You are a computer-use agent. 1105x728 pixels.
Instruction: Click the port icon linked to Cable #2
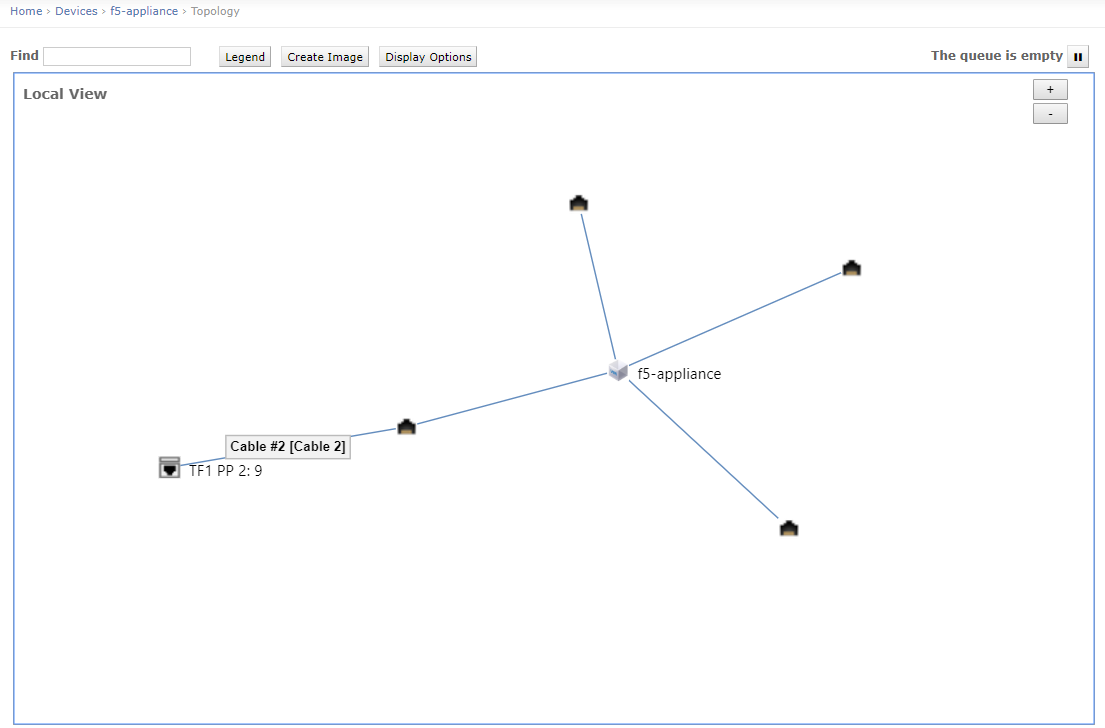pos(406,427)
